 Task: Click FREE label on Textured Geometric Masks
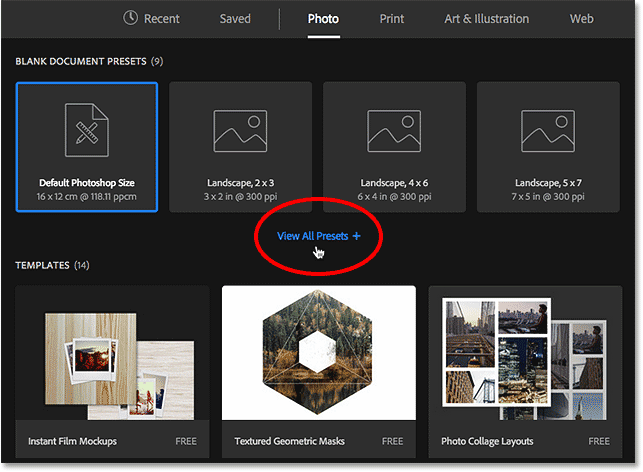pyautogui.click(x=392, y=441)
